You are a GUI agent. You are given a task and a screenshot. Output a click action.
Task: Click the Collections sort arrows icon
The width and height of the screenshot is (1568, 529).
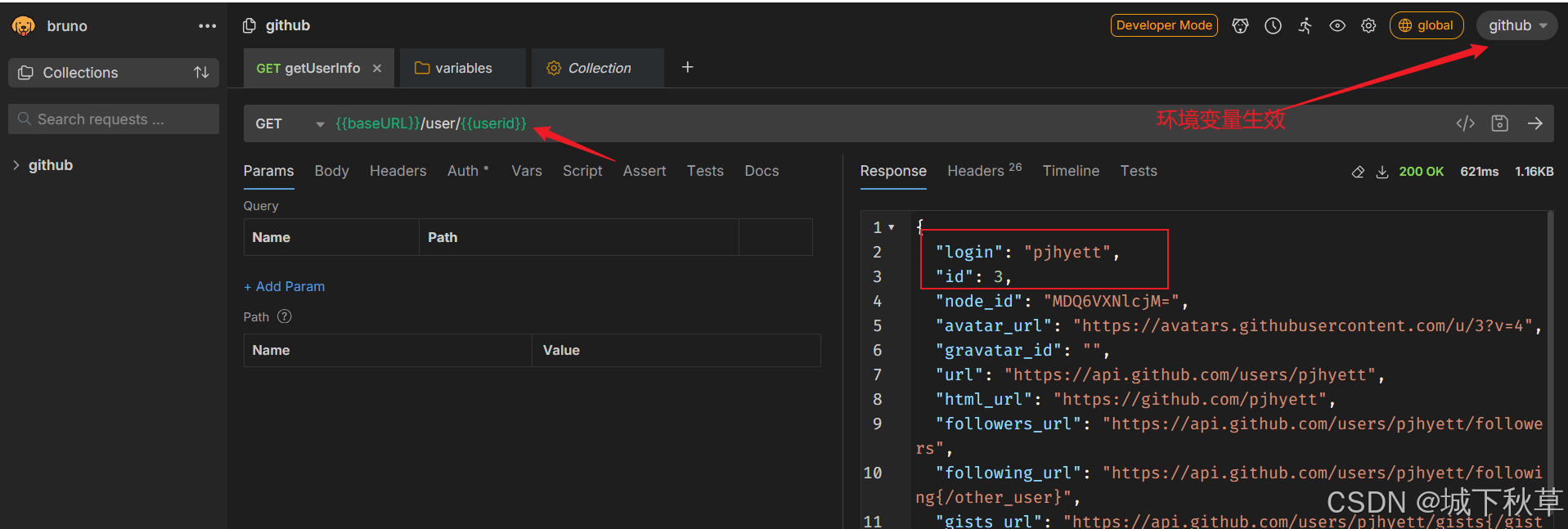201,73
